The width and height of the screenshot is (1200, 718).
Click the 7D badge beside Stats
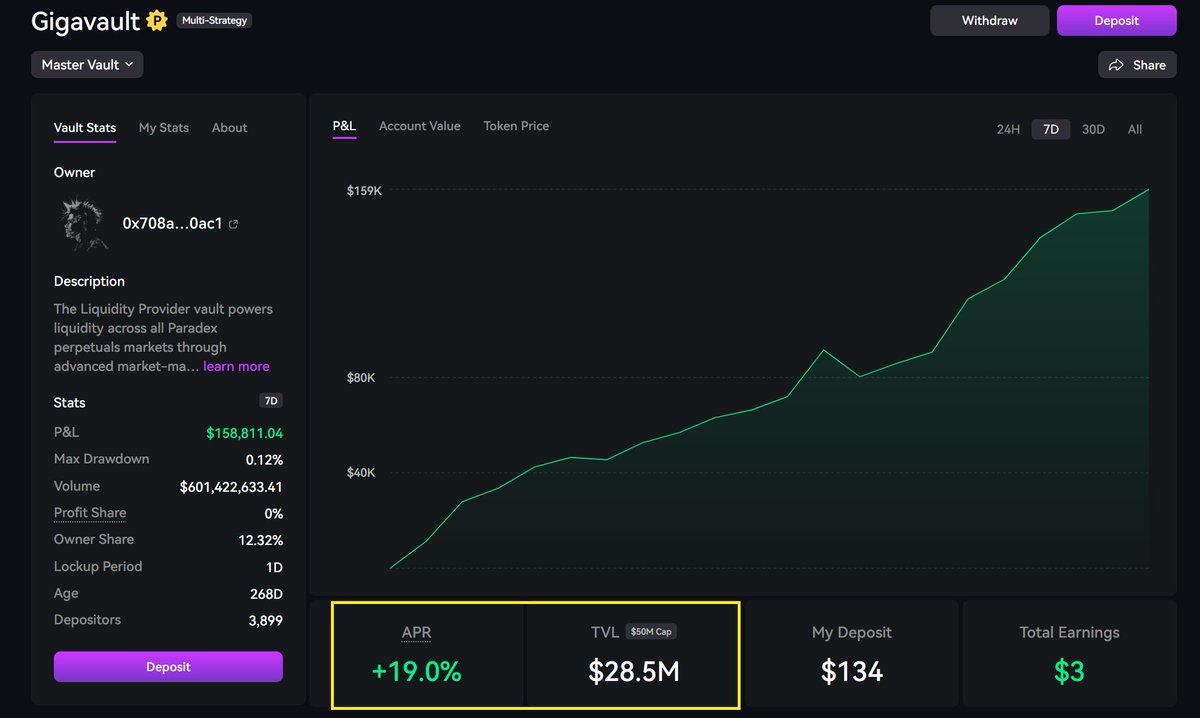point(271,401)
